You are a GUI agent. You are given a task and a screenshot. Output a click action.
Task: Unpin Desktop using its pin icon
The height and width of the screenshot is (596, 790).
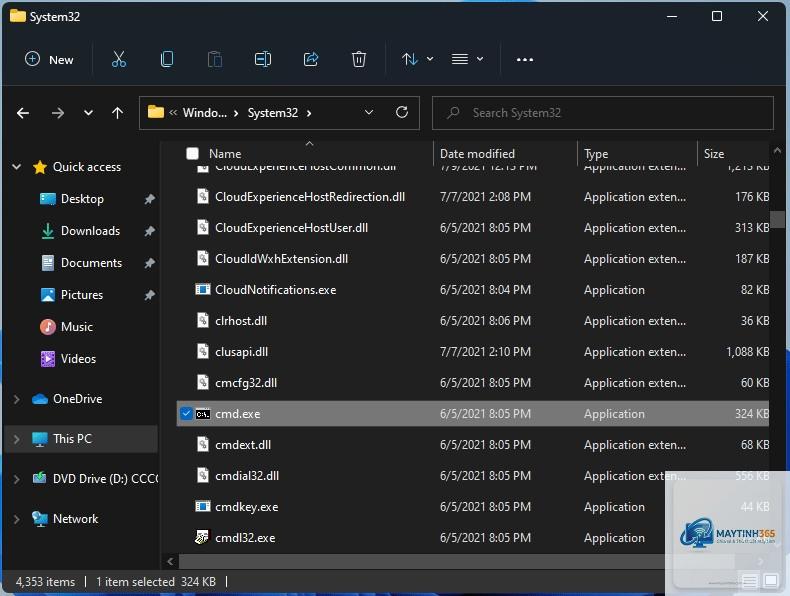pyautogui.click(x=150, y=199)
